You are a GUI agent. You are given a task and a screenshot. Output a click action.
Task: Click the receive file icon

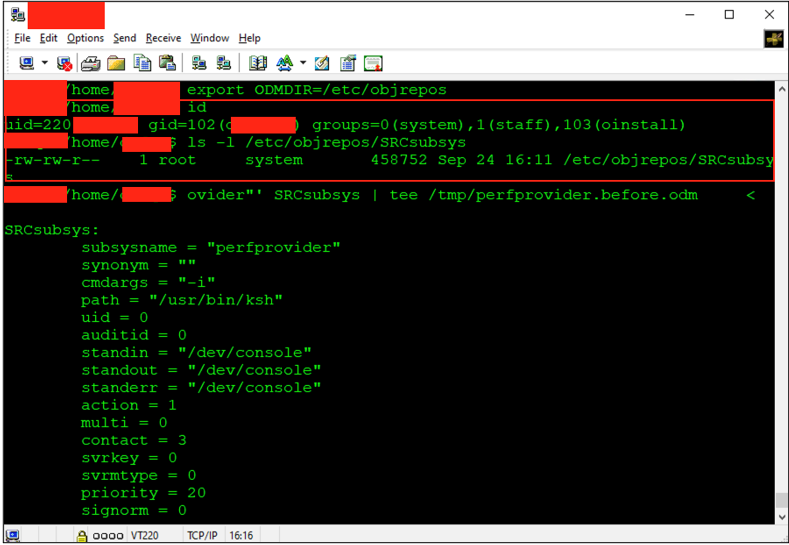click(x=224, y=63)
